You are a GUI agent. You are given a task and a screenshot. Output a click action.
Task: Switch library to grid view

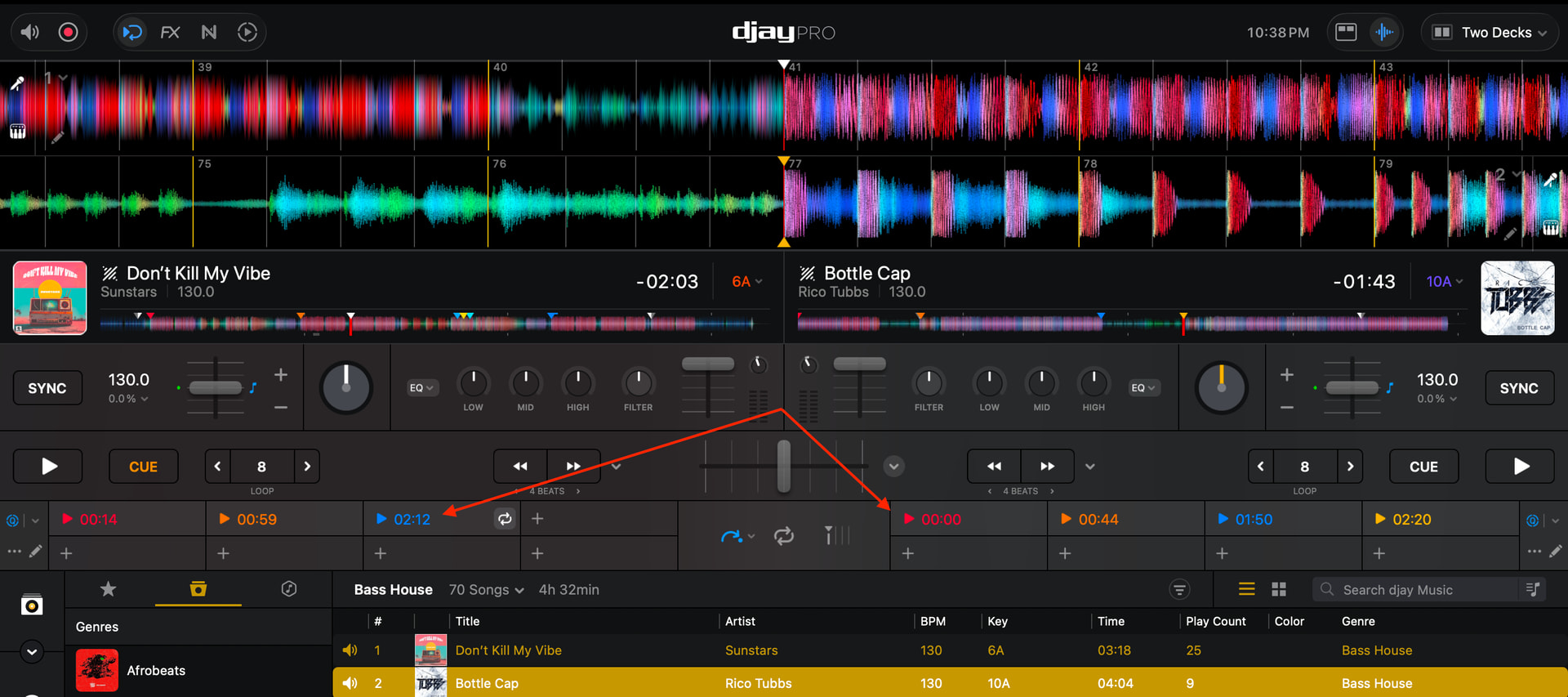[x=1279, y=589]
